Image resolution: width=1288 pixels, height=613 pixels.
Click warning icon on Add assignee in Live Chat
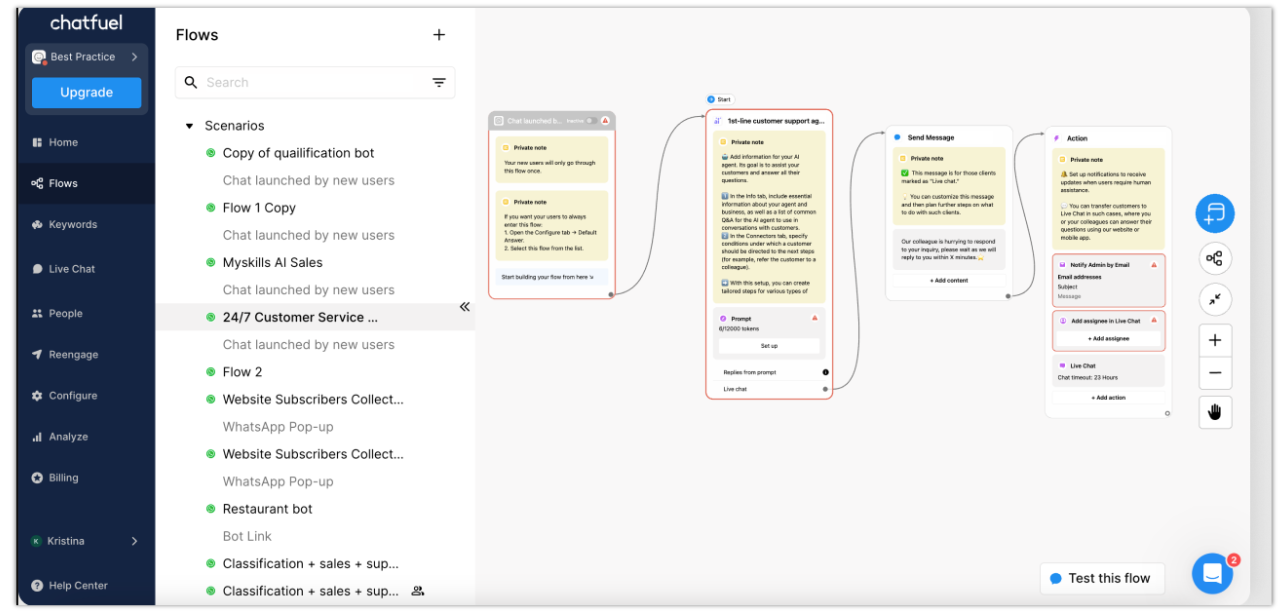click(x=1154, y=321)
